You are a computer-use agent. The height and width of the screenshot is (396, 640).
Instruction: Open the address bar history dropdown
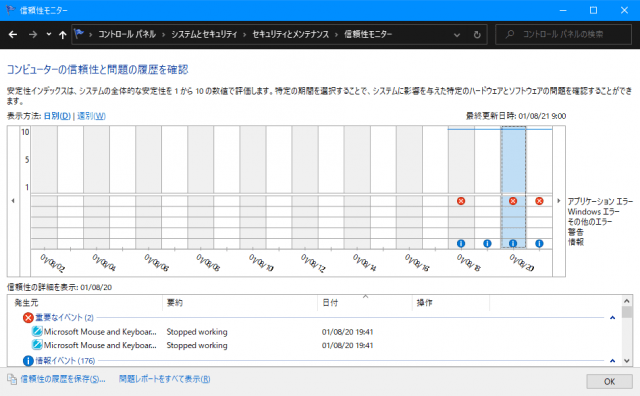(x=457, y=35)
